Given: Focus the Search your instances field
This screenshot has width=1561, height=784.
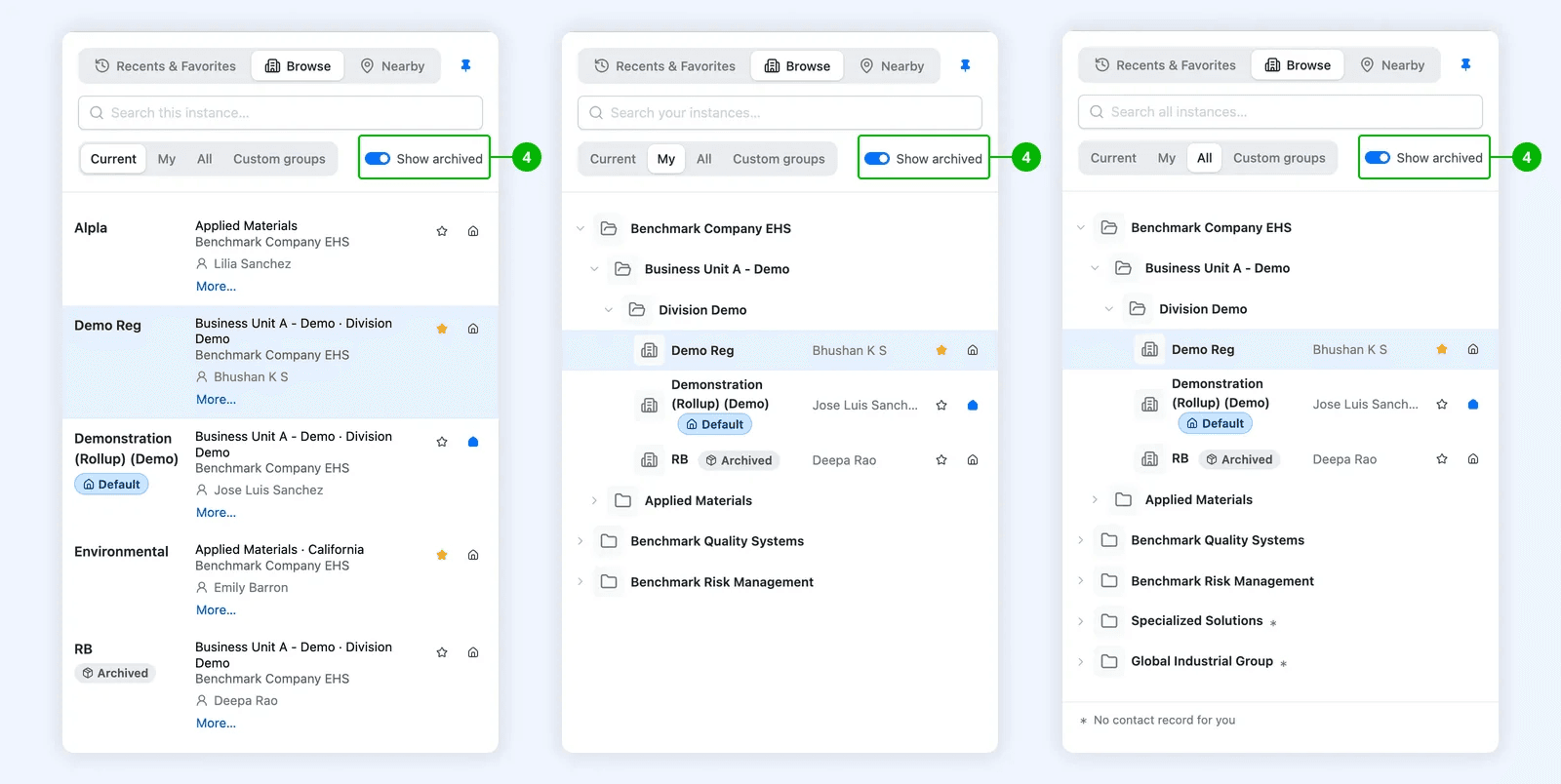Looking at the screenshot, I should 780,113.
